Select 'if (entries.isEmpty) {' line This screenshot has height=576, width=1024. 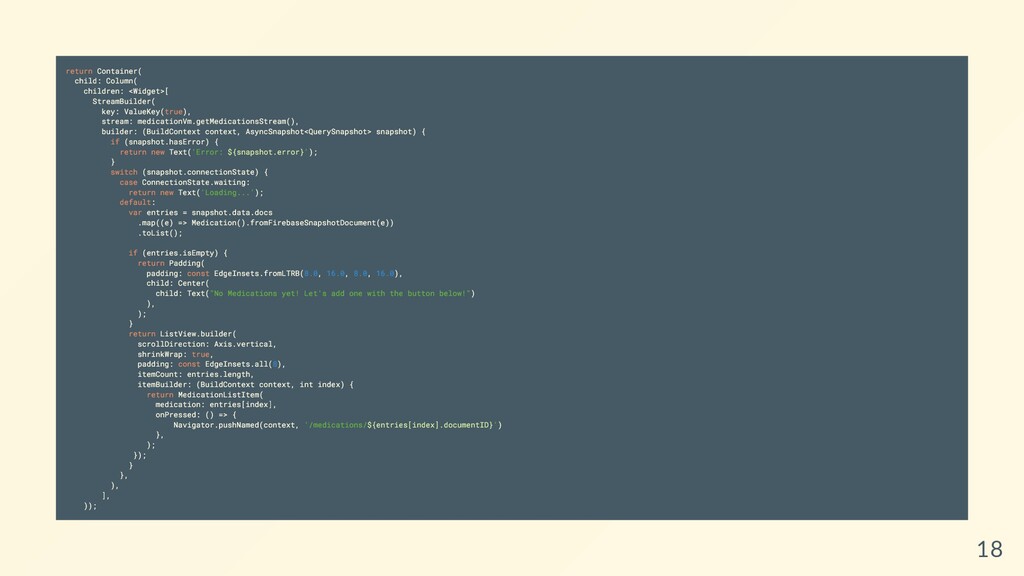click(178, 253)
